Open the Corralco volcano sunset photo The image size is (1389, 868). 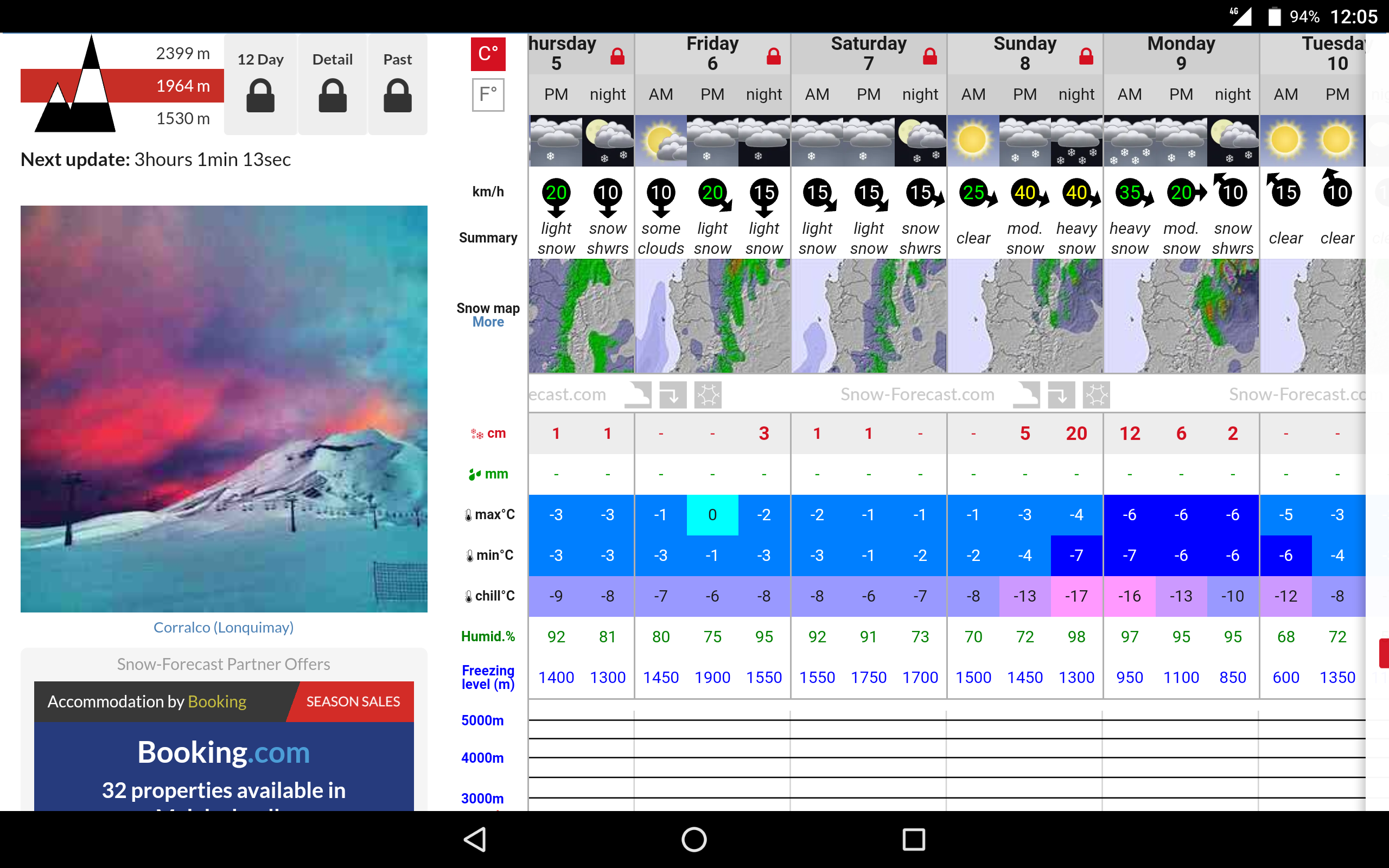click(x=224, y=409)
